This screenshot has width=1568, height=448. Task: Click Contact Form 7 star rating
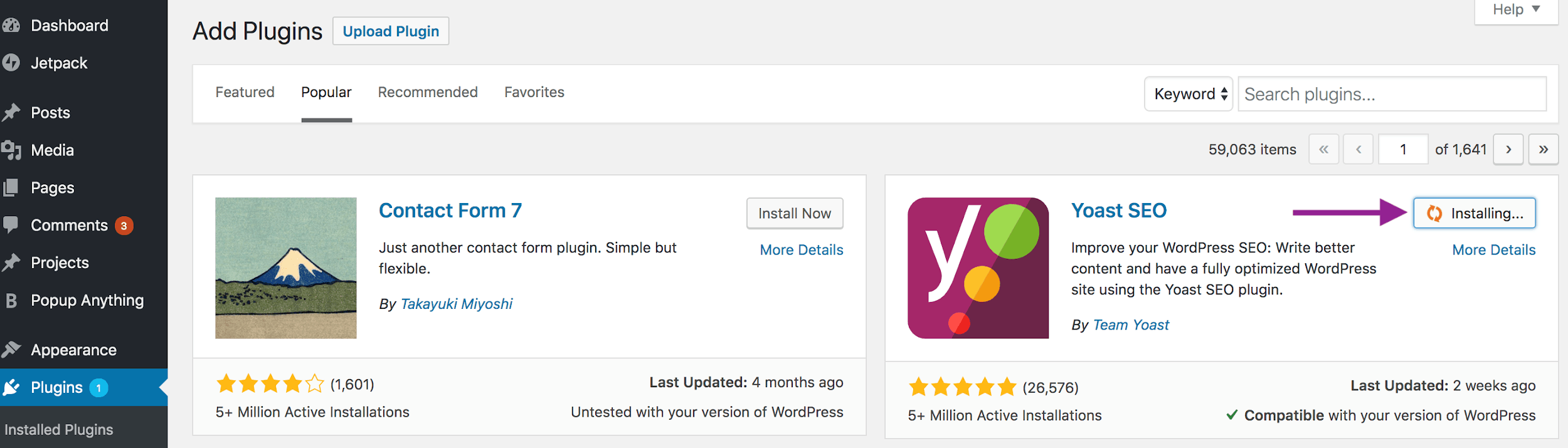(x=270, y=383)
